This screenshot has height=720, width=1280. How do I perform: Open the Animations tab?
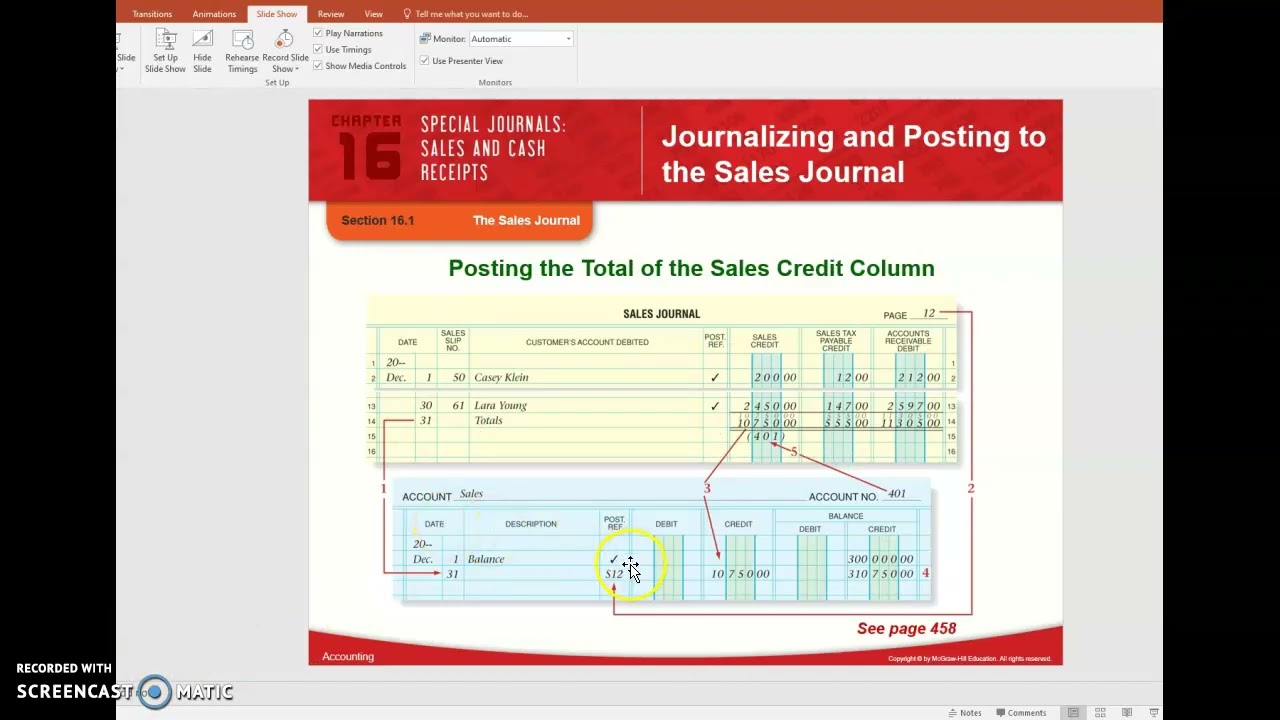coord(214,14)
